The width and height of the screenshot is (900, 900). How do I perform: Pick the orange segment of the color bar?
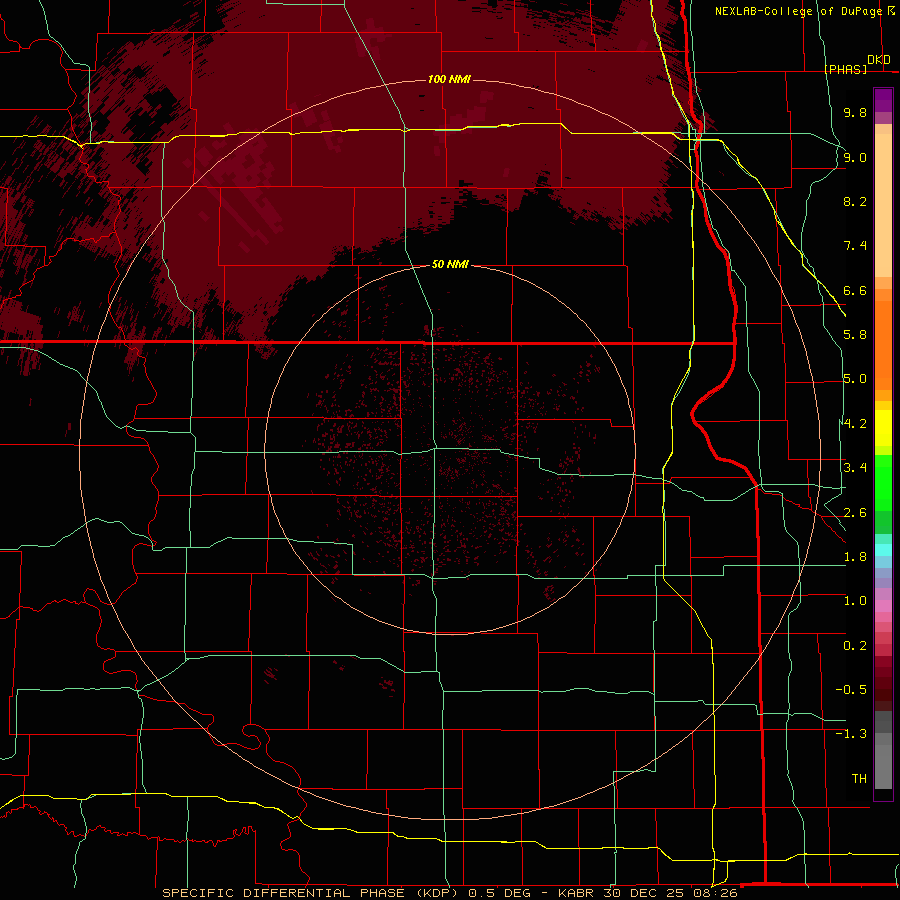click(883, 344)
